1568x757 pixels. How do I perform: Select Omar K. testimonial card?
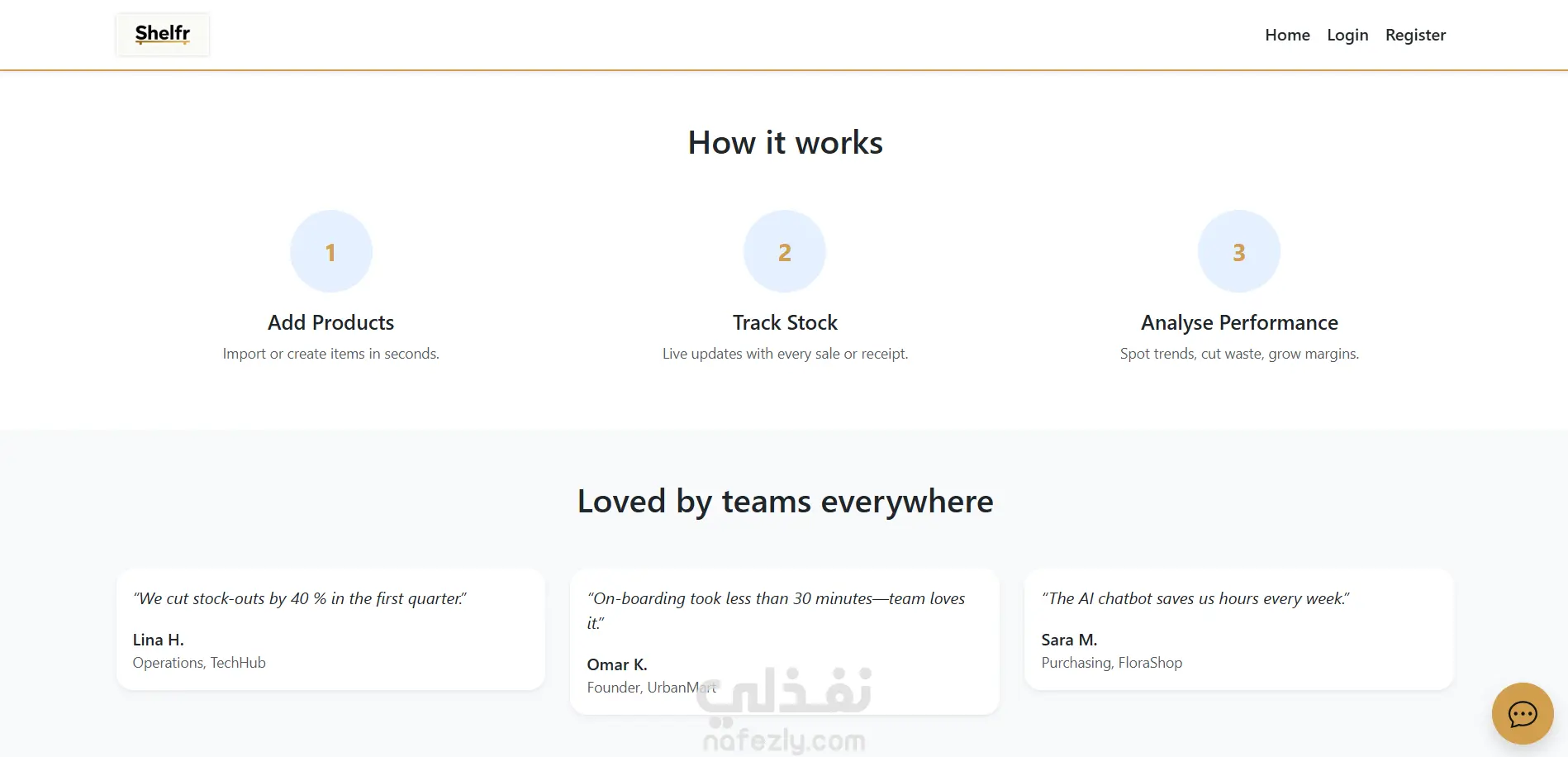785,642
